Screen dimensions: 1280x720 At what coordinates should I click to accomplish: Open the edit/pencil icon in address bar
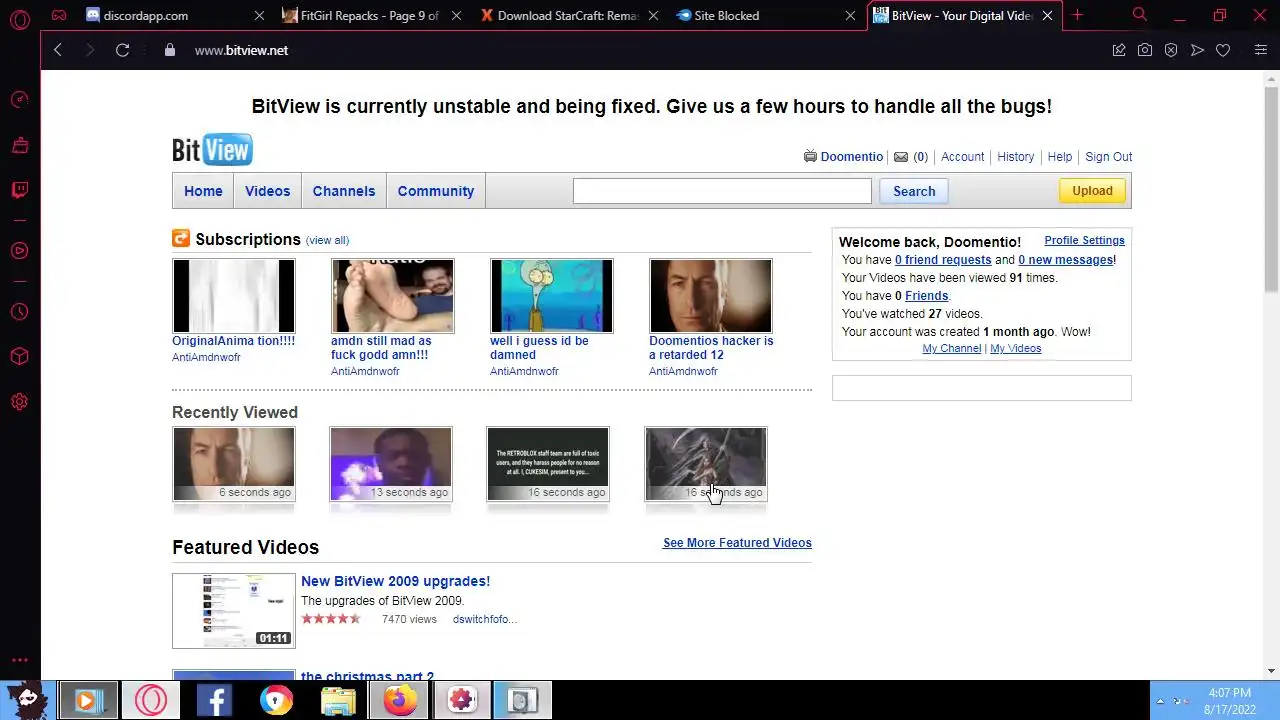click(x=1119, y=50)
